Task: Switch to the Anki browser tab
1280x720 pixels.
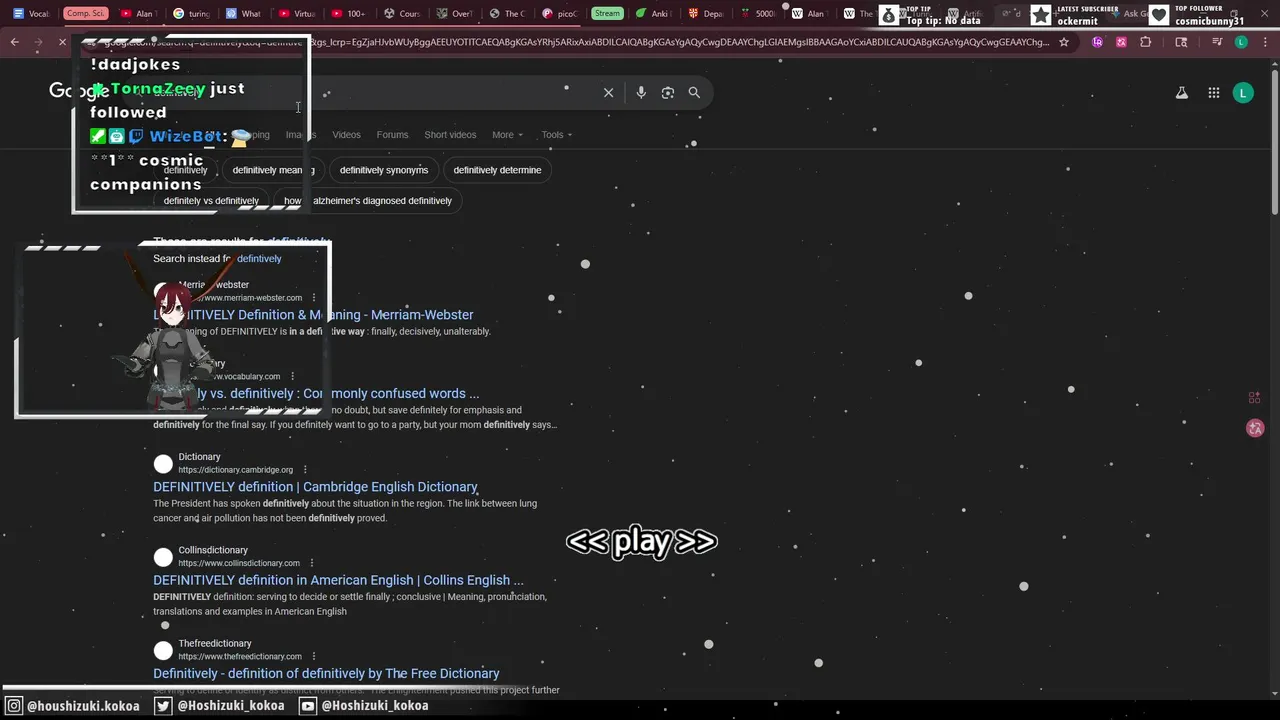Action: point(656,13)
